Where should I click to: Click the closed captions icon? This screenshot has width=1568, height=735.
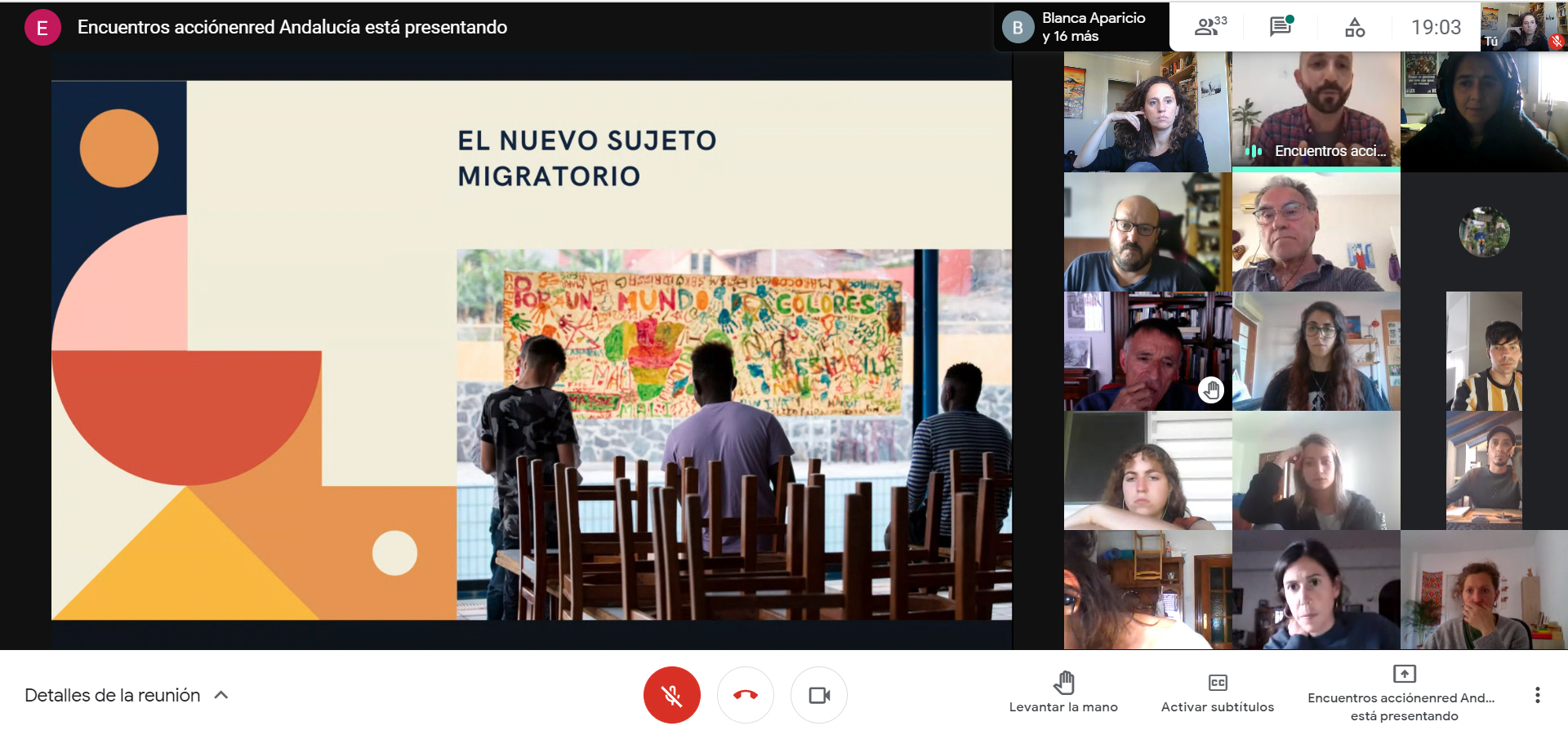click(1218, 683)
